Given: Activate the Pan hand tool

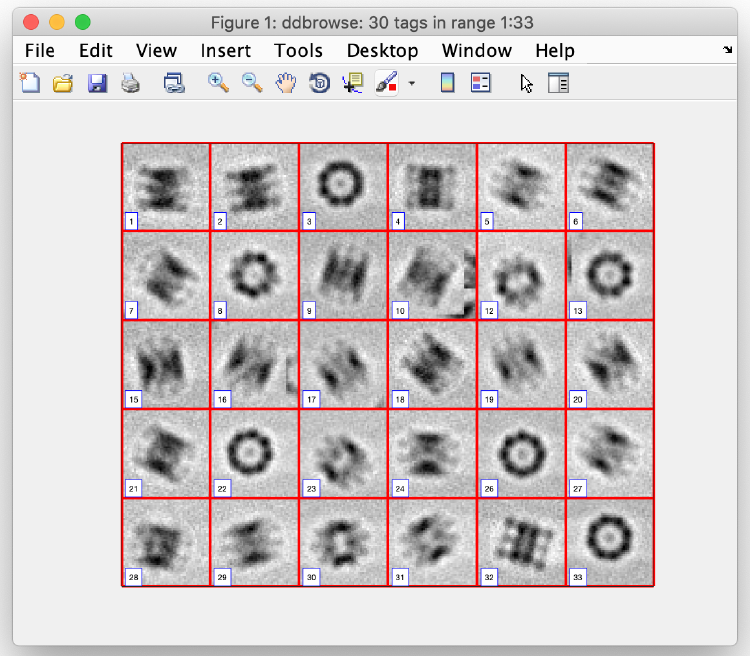Looking at the screenshot, I should [x=286, y=83].
